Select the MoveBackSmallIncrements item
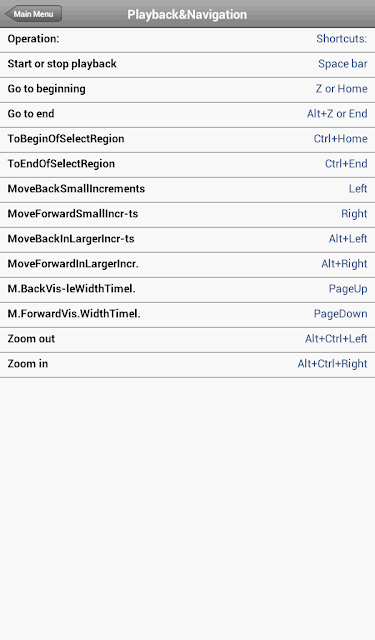This screenshot has width=375, height=640. [x=187, y=190]
